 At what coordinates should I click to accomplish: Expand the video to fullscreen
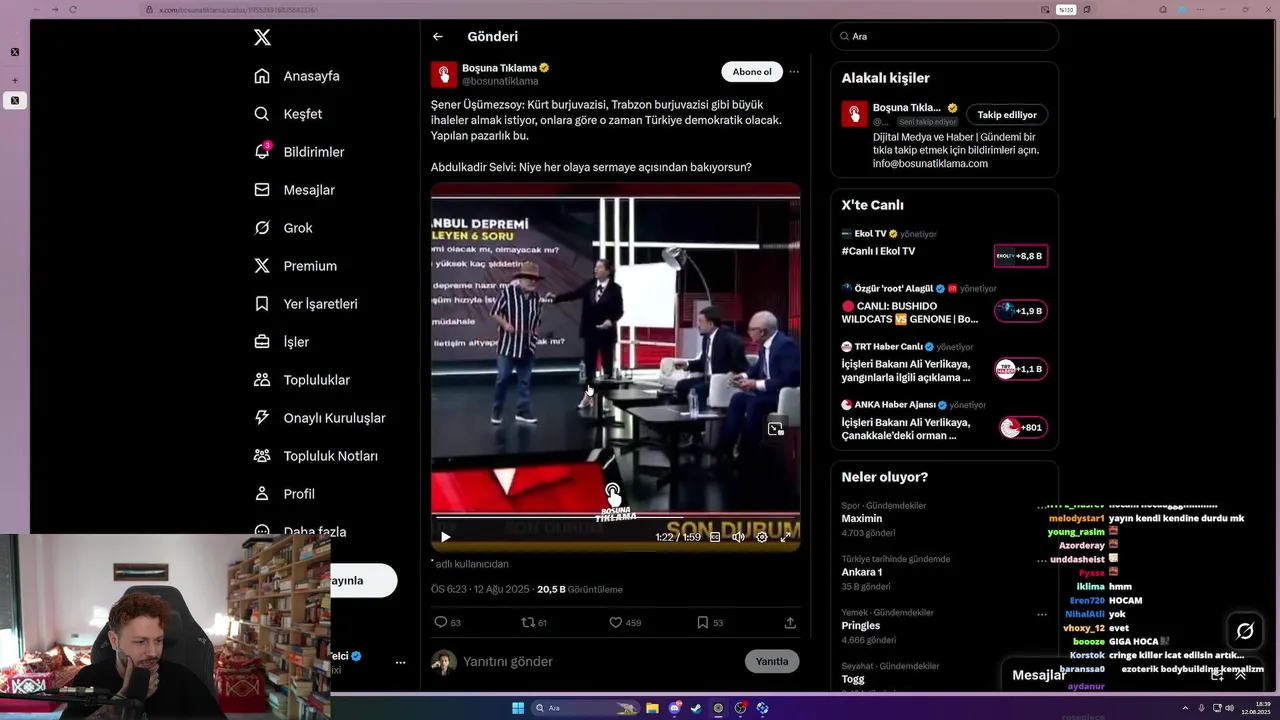(785, 537)
